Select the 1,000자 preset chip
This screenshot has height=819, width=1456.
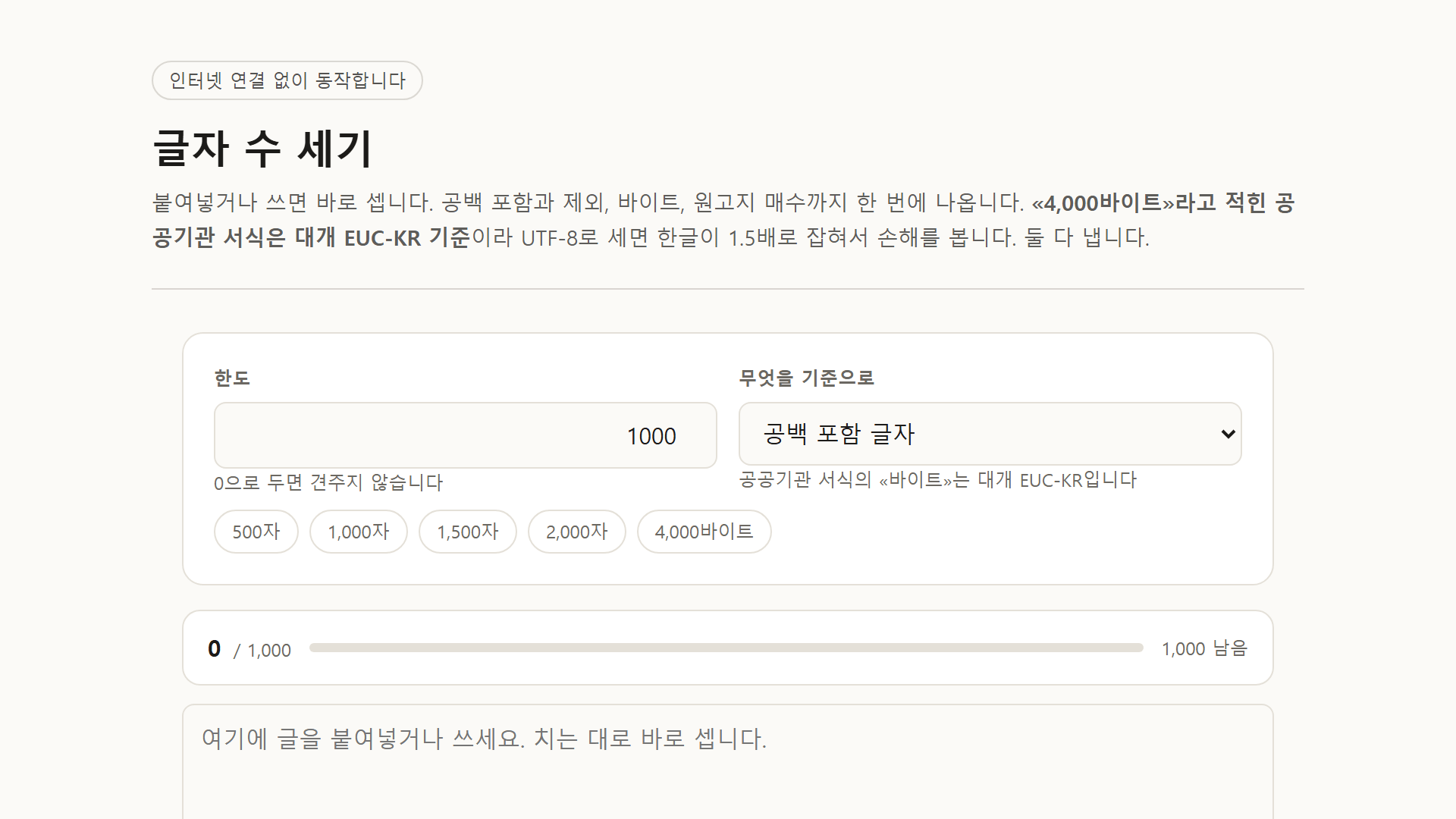click(359, 532)
